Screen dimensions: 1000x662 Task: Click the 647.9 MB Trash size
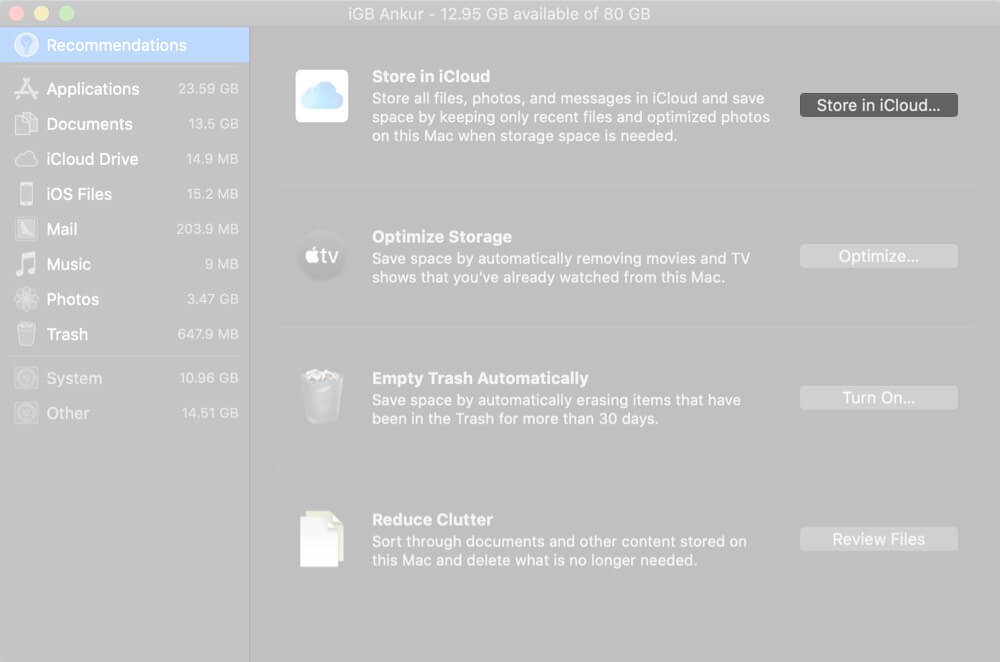click(208, 334)
